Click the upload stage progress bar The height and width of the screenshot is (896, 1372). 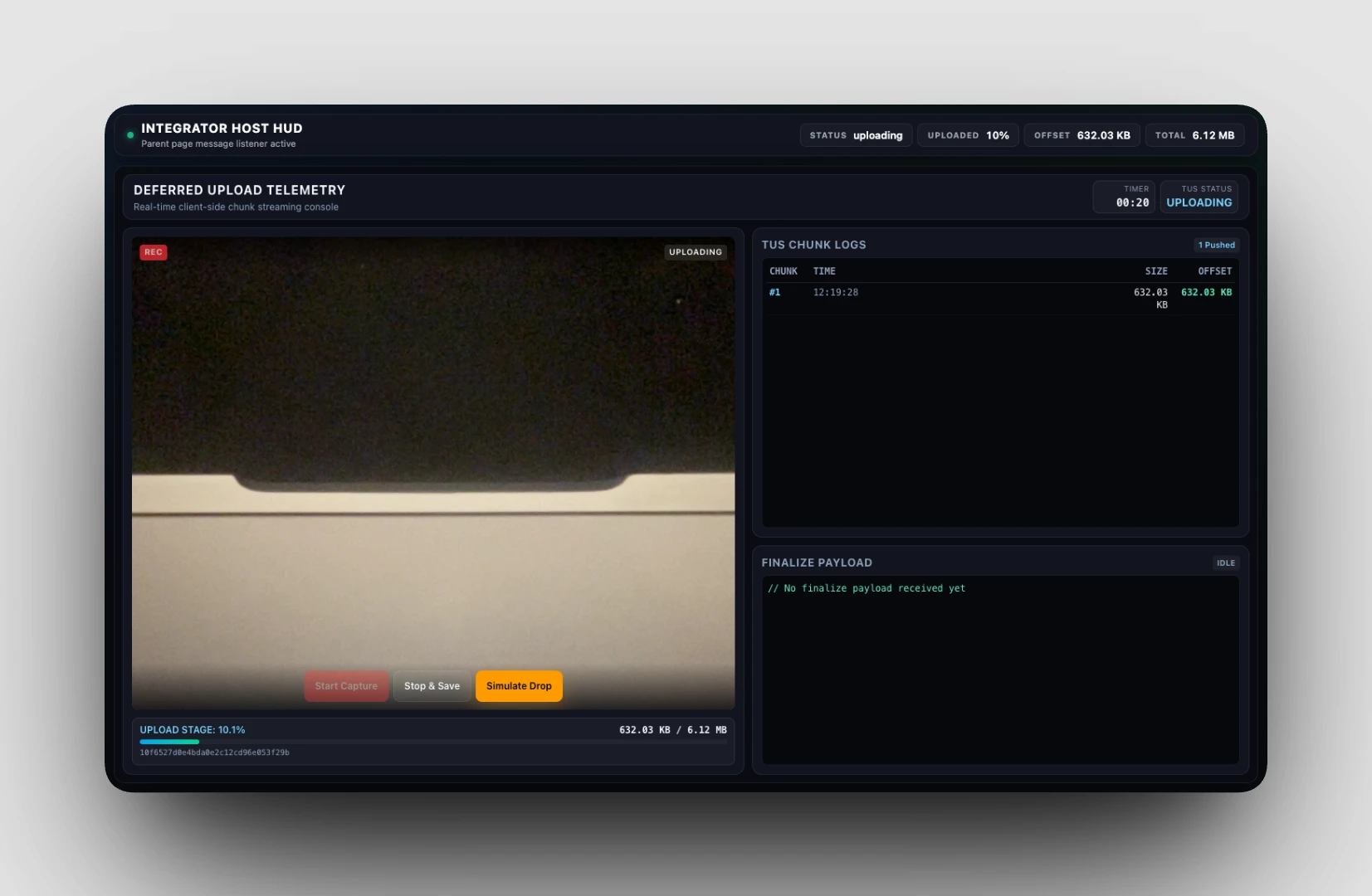point(433,742)
